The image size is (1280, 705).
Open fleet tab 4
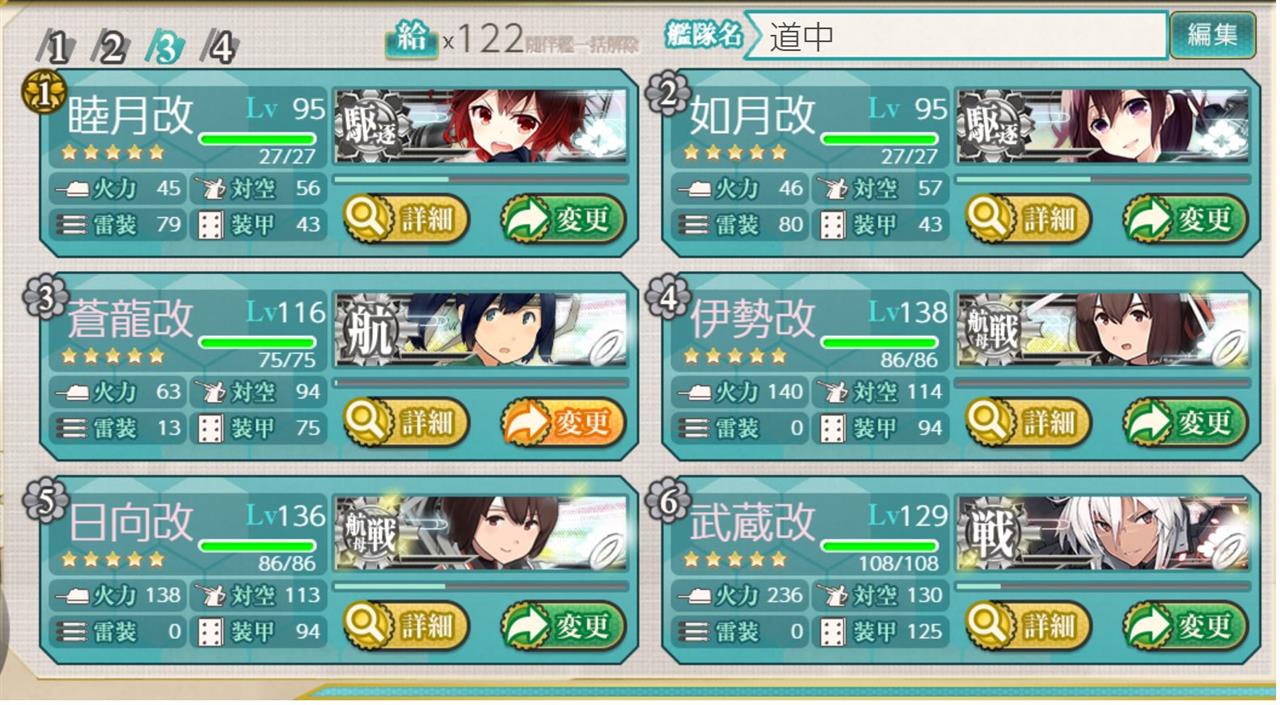click(217, 47)
